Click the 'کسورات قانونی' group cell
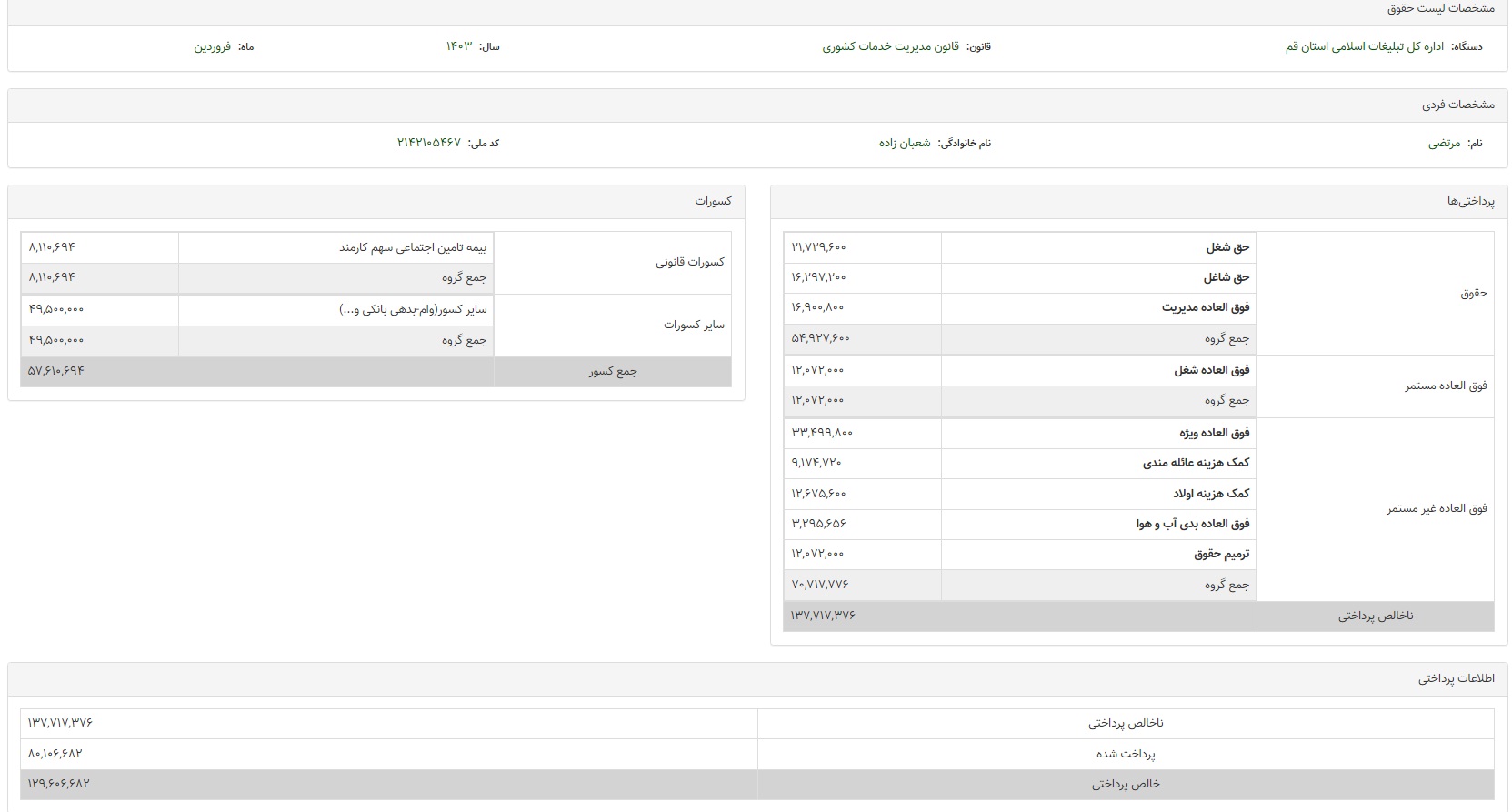Image resolution: width=1512 pixels, height=812 pixels. pos(612,263)
